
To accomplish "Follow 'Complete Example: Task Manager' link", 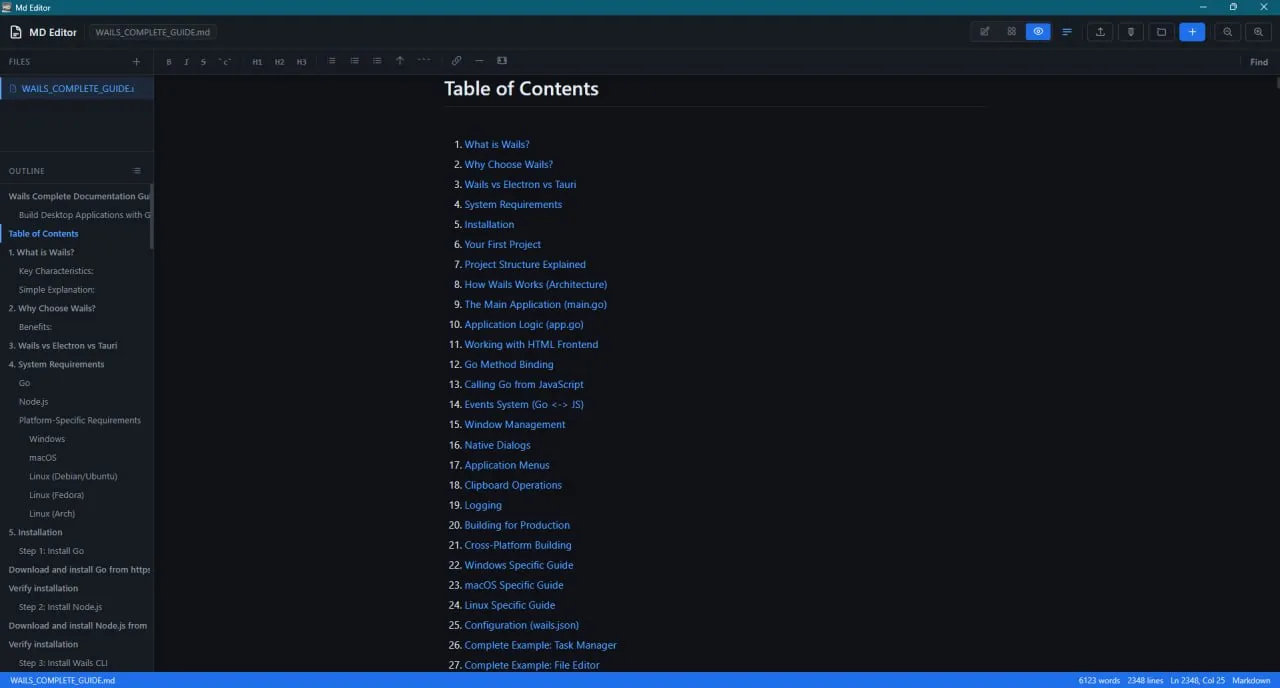I will click(x=541, y=645).
